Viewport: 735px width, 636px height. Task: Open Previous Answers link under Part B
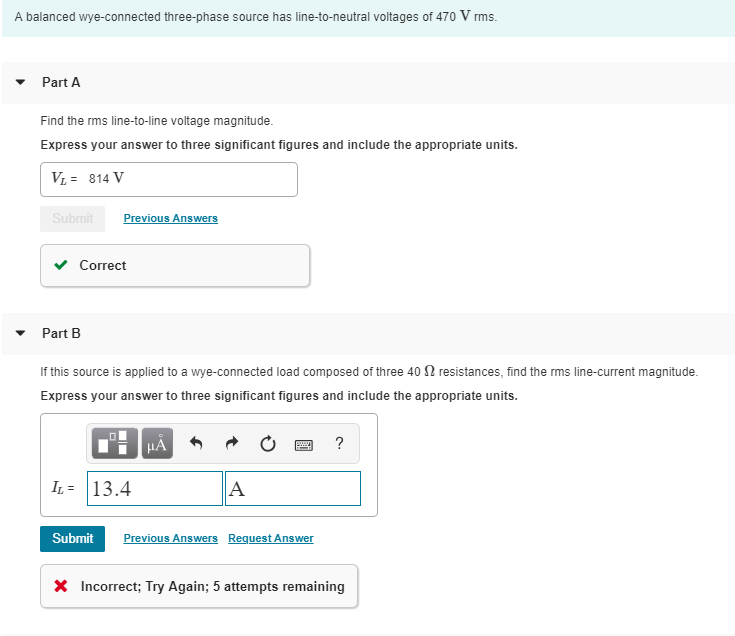coord(171,539)
